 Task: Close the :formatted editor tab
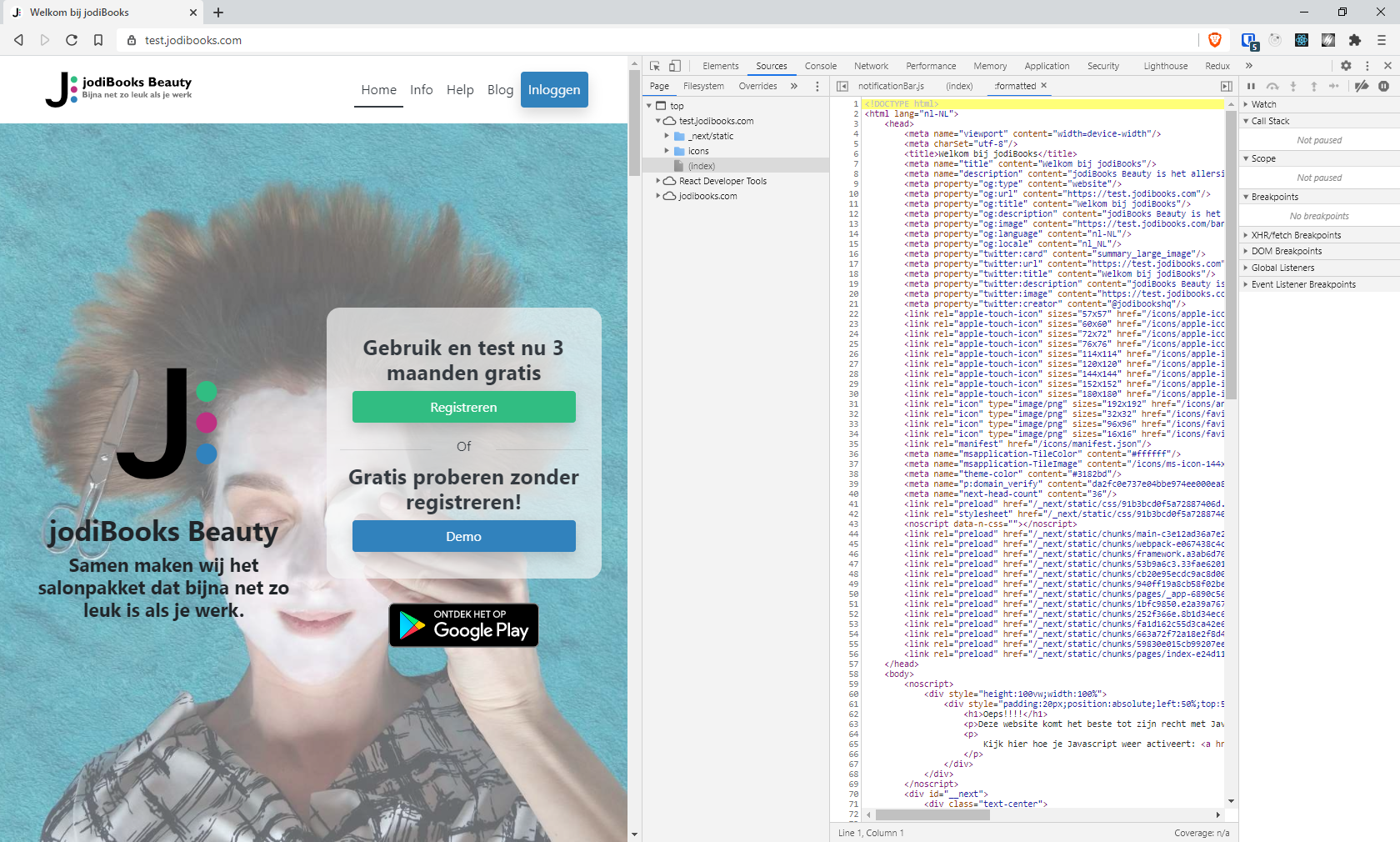[x=1043, y=85]
